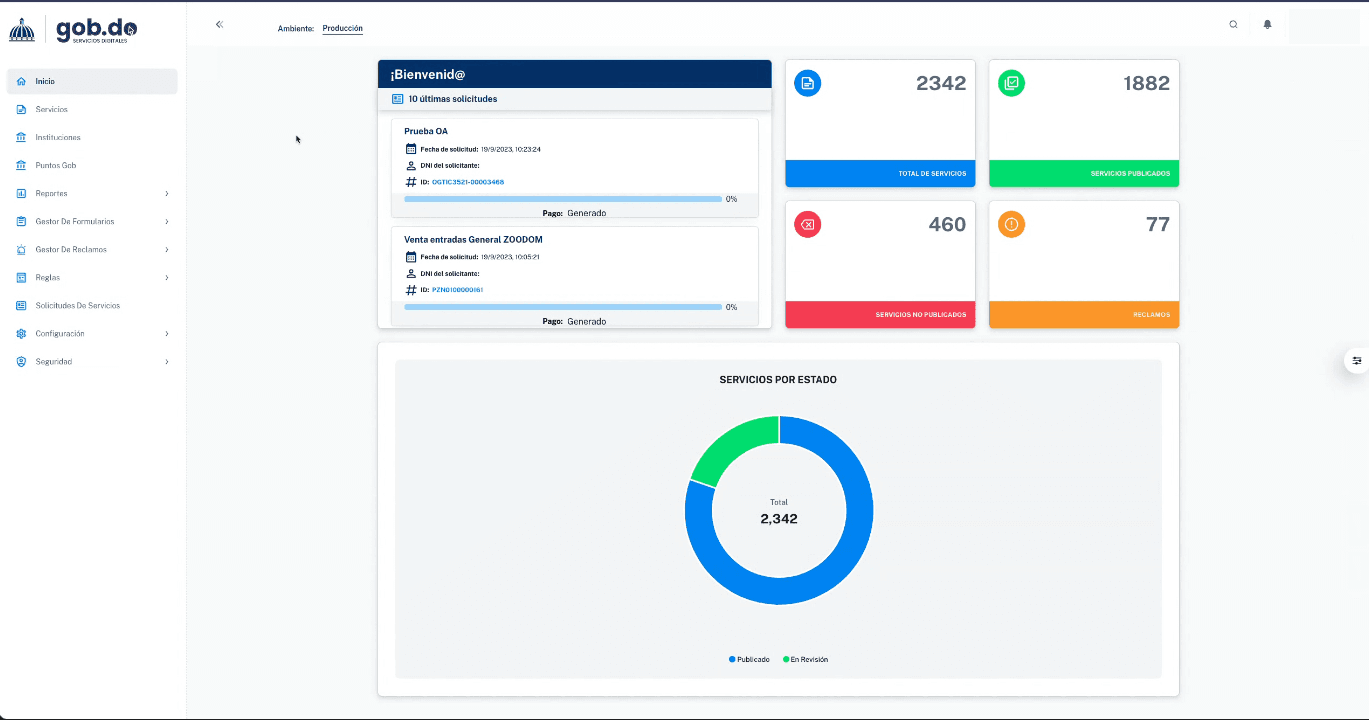
Task: Click the calendar icon in Prueba OA card
Action: (x=411, y=149)
